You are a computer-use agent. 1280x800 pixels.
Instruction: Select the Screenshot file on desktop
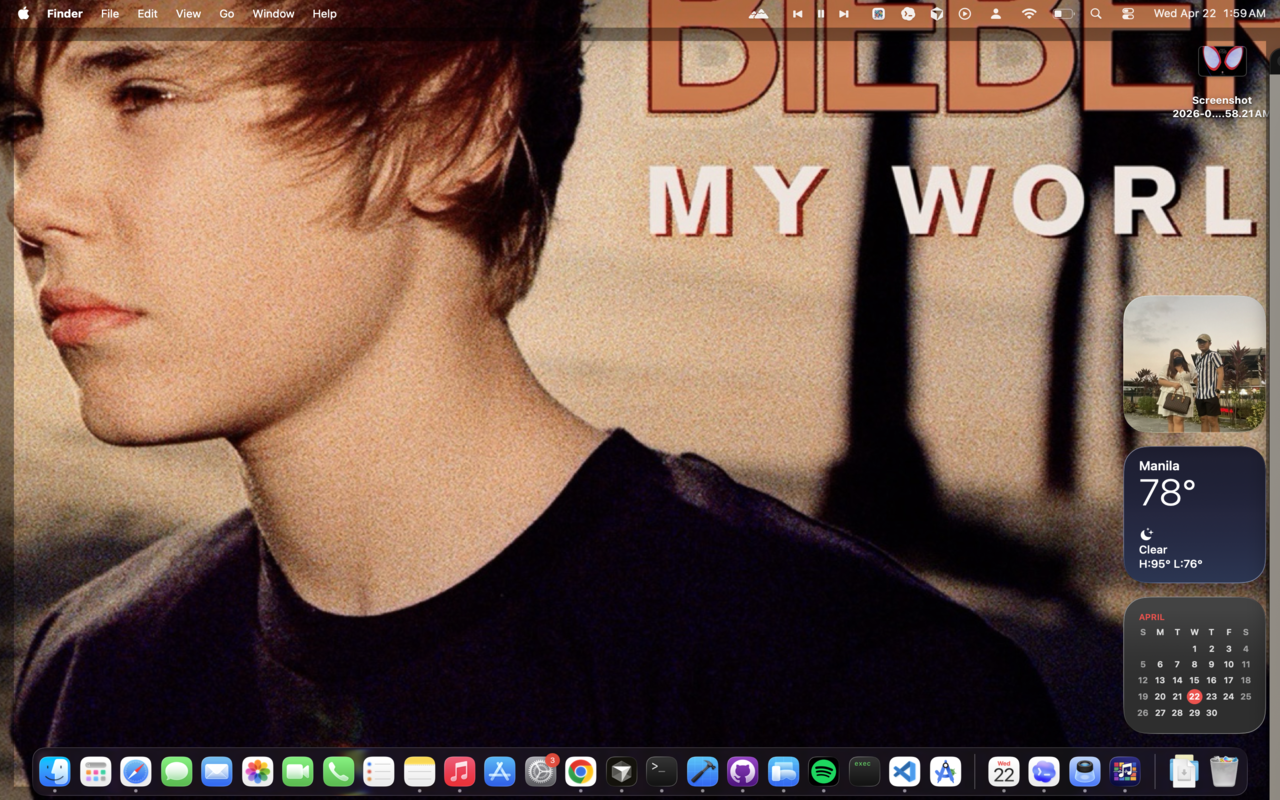point(1221,62)
